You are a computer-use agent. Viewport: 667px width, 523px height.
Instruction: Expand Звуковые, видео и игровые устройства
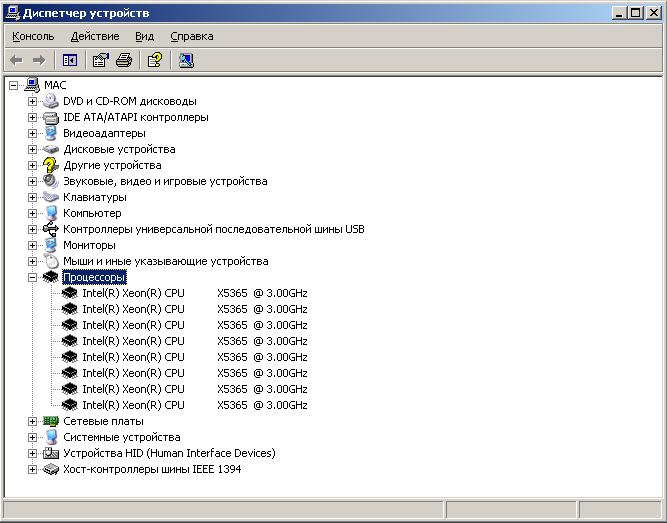click(x=32, y=181)
